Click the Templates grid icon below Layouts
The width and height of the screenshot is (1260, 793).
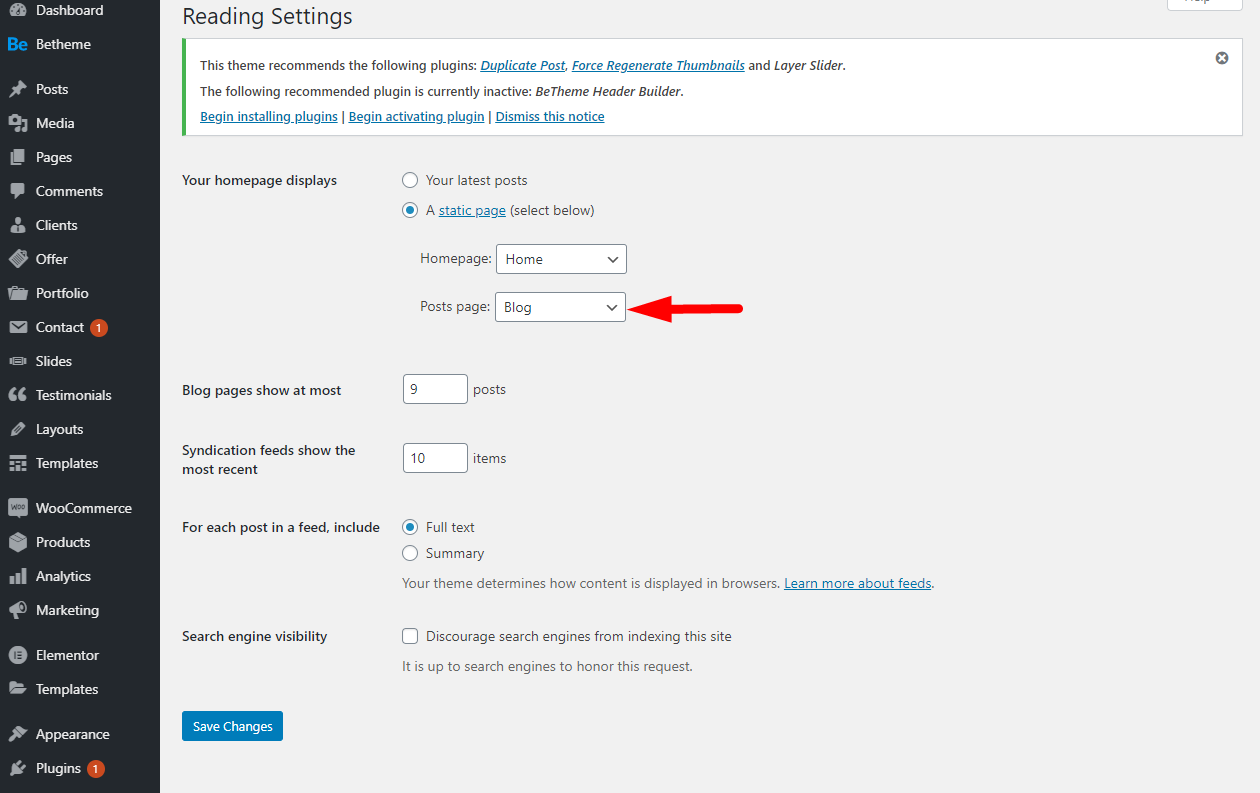point(17,463)
